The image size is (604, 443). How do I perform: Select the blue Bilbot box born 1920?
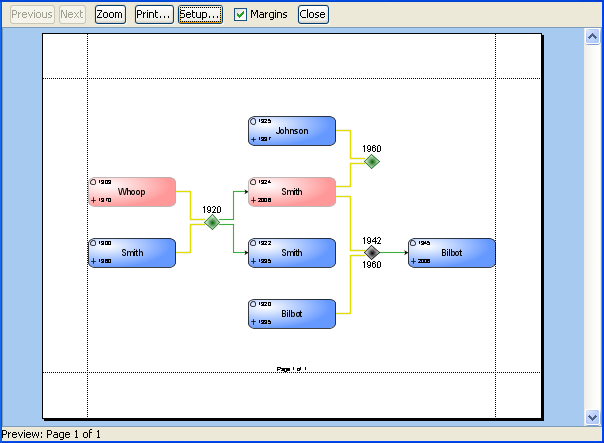[x=292, y=314]
